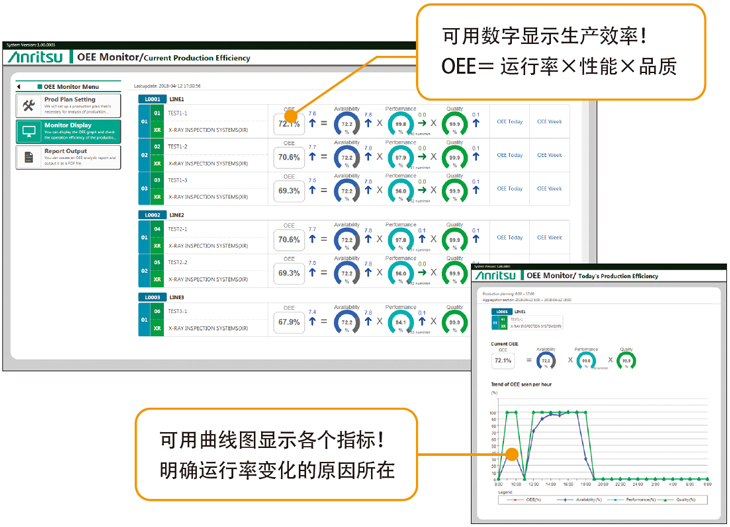Collapse the OEE Monitor Menu arrow
The image size is (730, 527).
[x=19, y=87]
